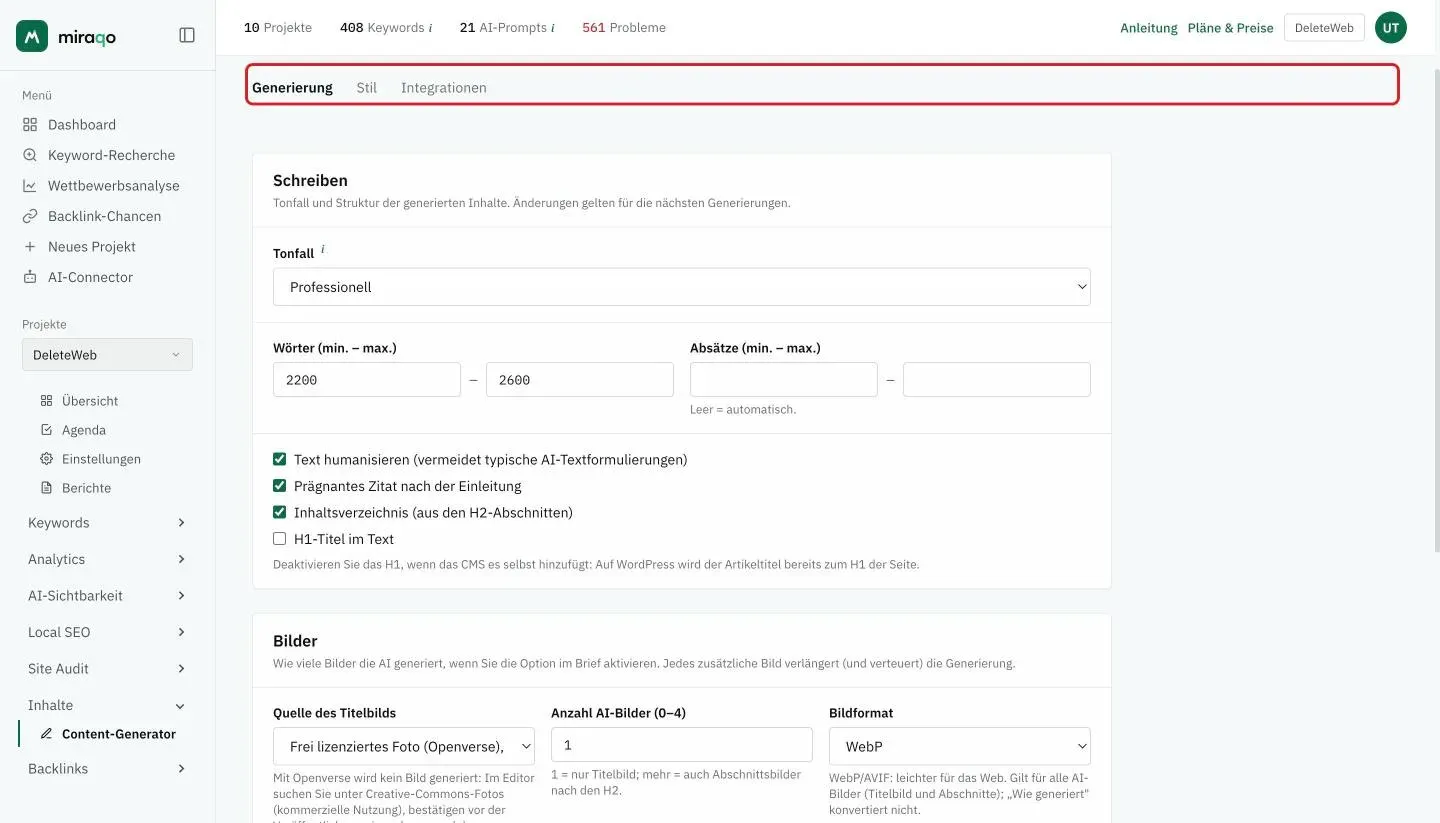
Task: Click the Keyword-Recherche magnifier icon
Action: point(30,155)
